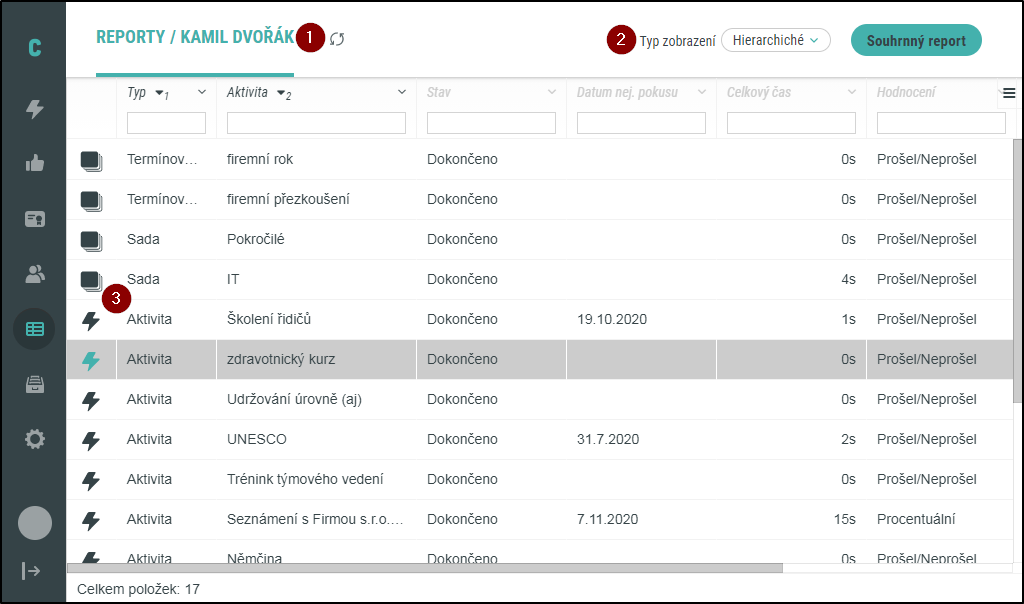1024x604 pixels.
Task: Click the Hodnocení column filter field
Action: 941,123
